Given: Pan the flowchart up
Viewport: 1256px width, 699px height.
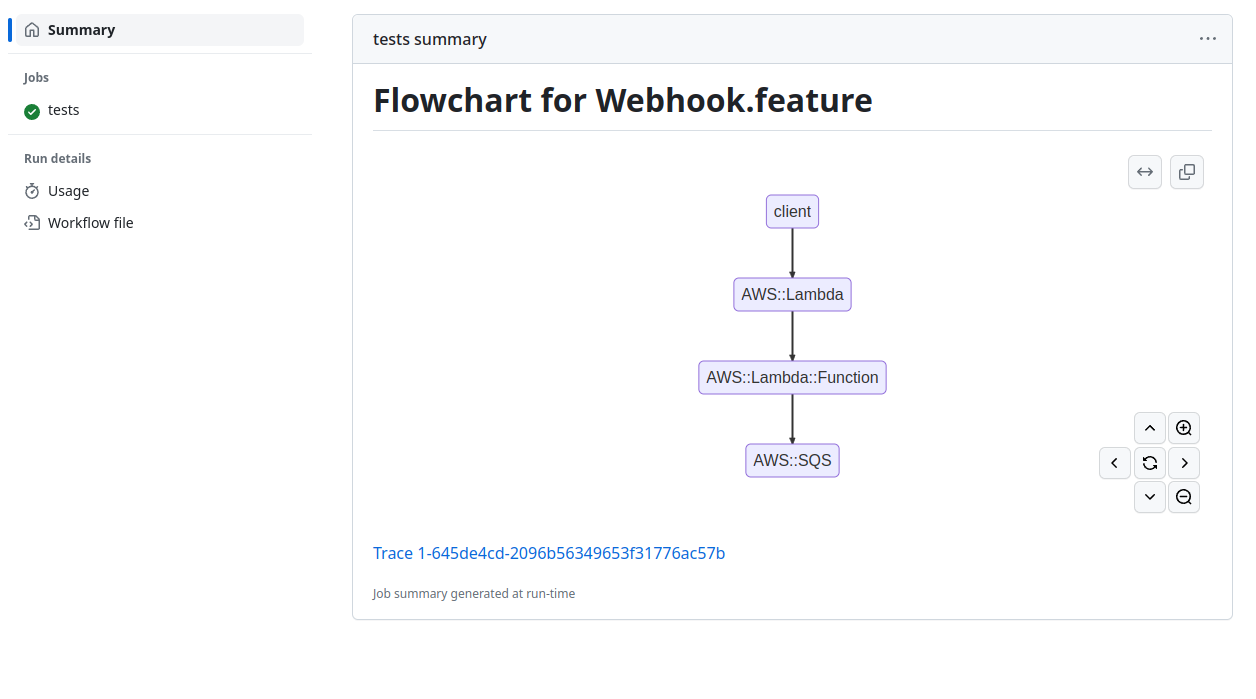Looking at the screenshot, I should point(1150,428).
